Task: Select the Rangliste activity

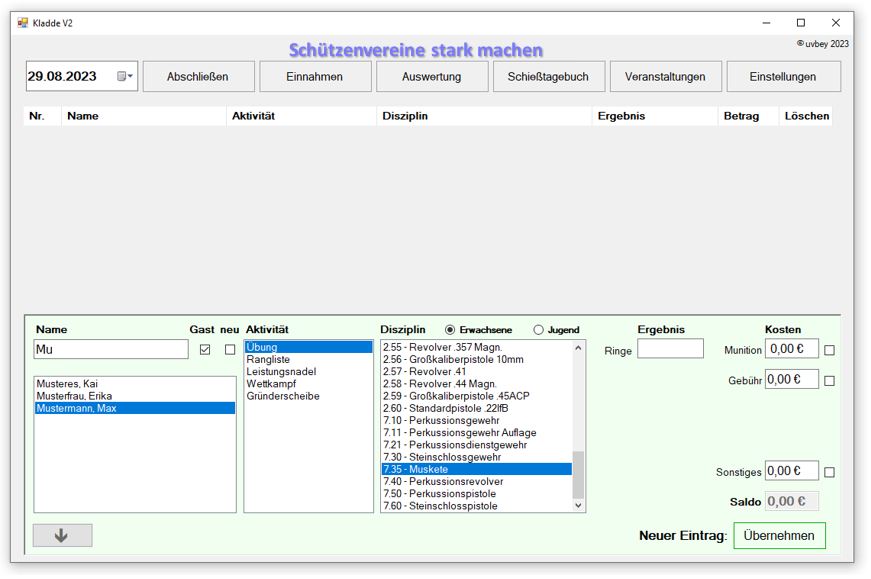Action: pyautogui.click(x=308, y=360)
